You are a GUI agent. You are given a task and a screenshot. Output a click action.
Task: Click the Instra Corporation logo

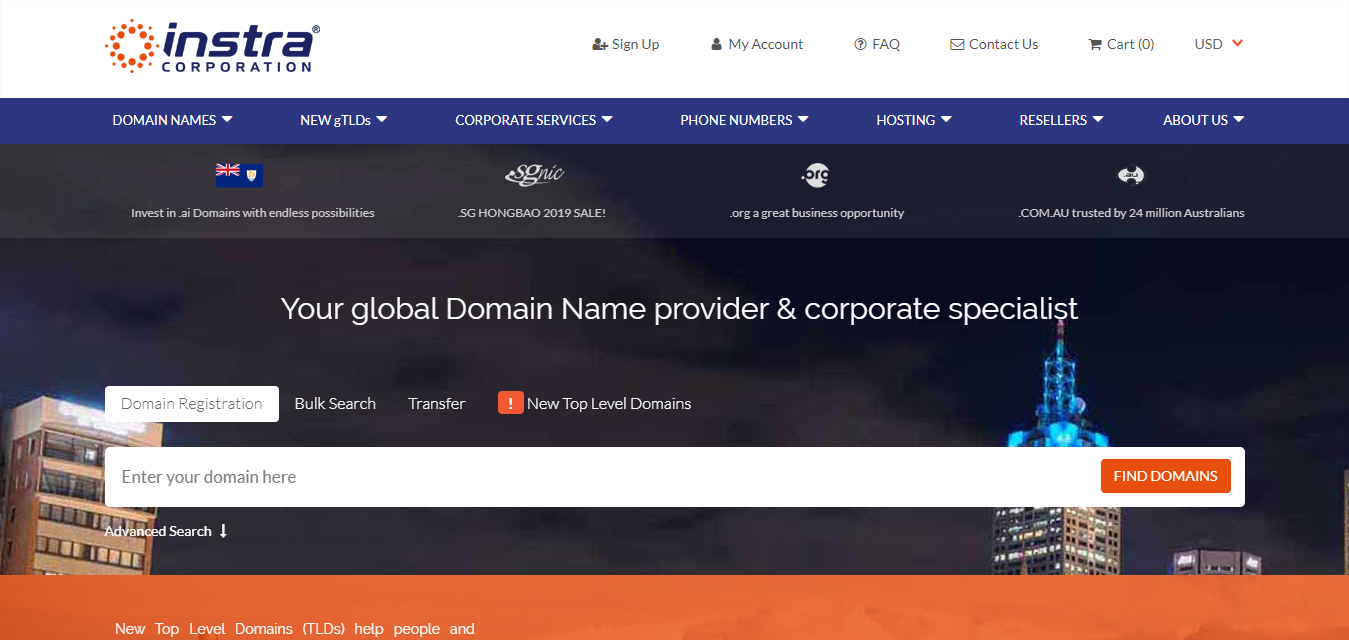pos(212,46)
